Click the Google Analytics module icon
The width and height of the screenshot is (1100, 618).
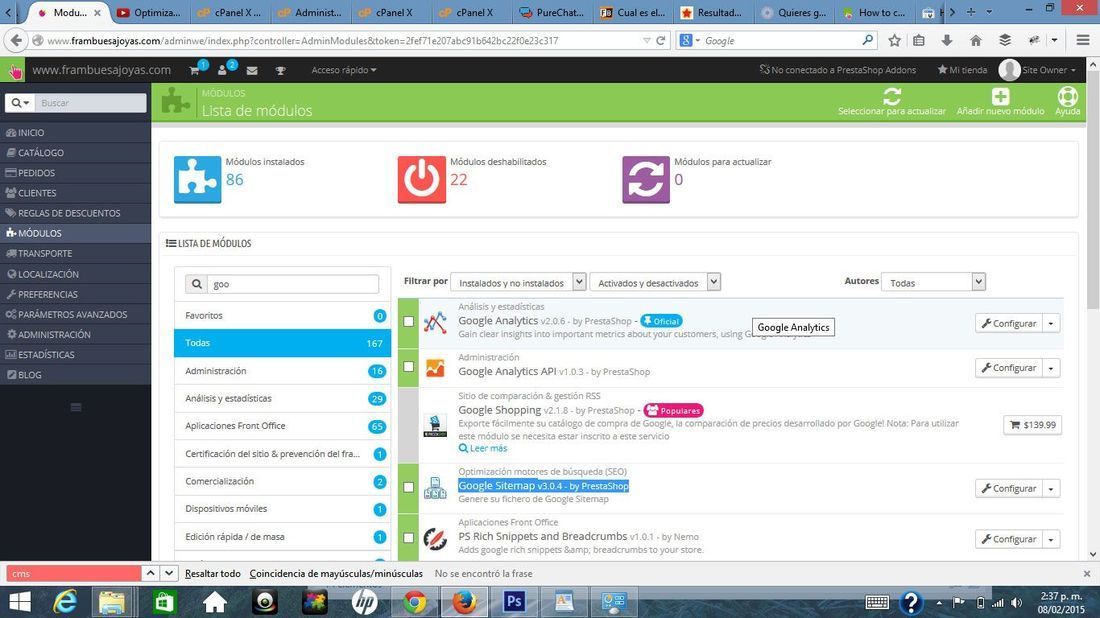point(435,322)
